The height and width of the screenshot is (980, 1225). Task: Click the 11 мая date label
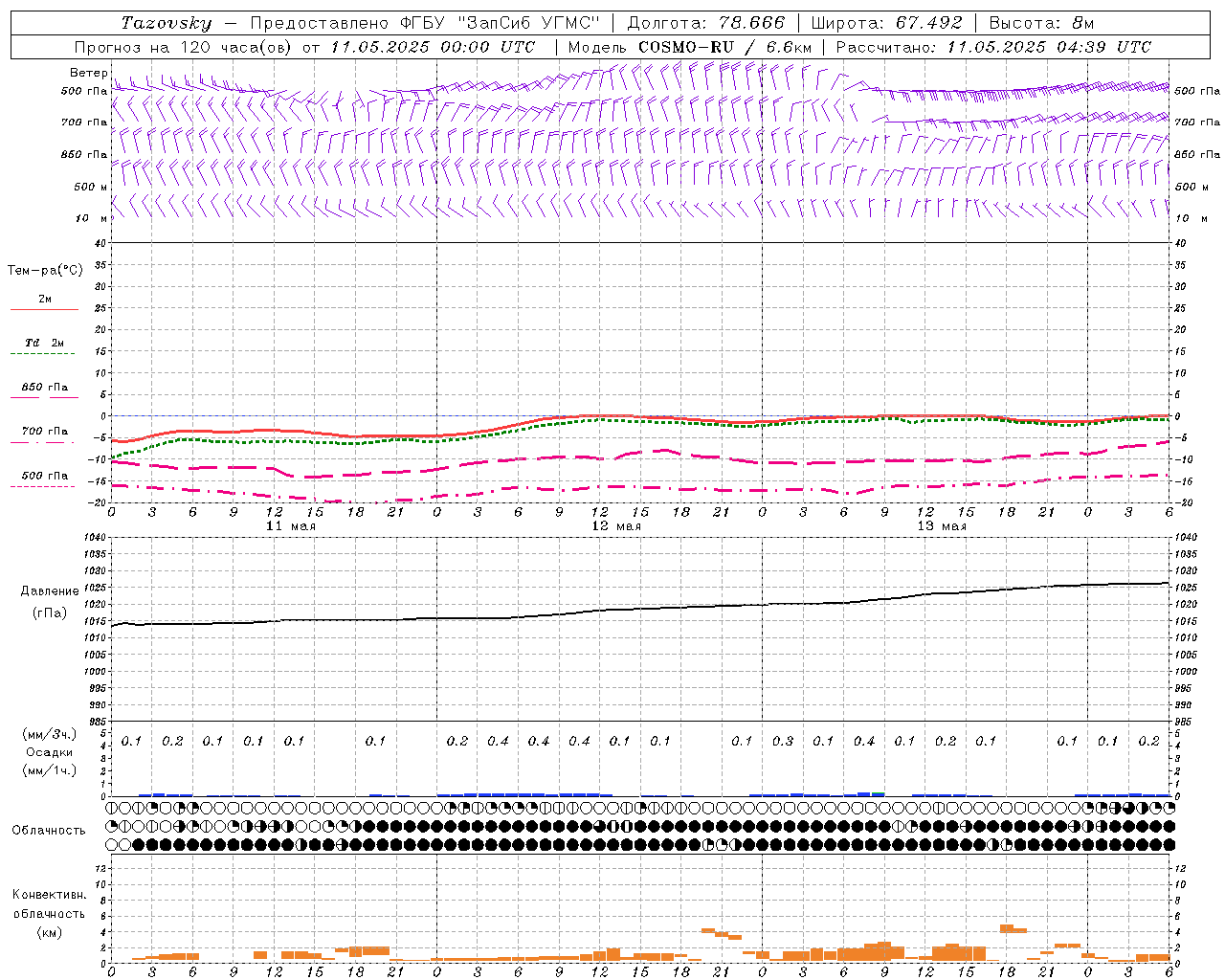tap(291, 526)
